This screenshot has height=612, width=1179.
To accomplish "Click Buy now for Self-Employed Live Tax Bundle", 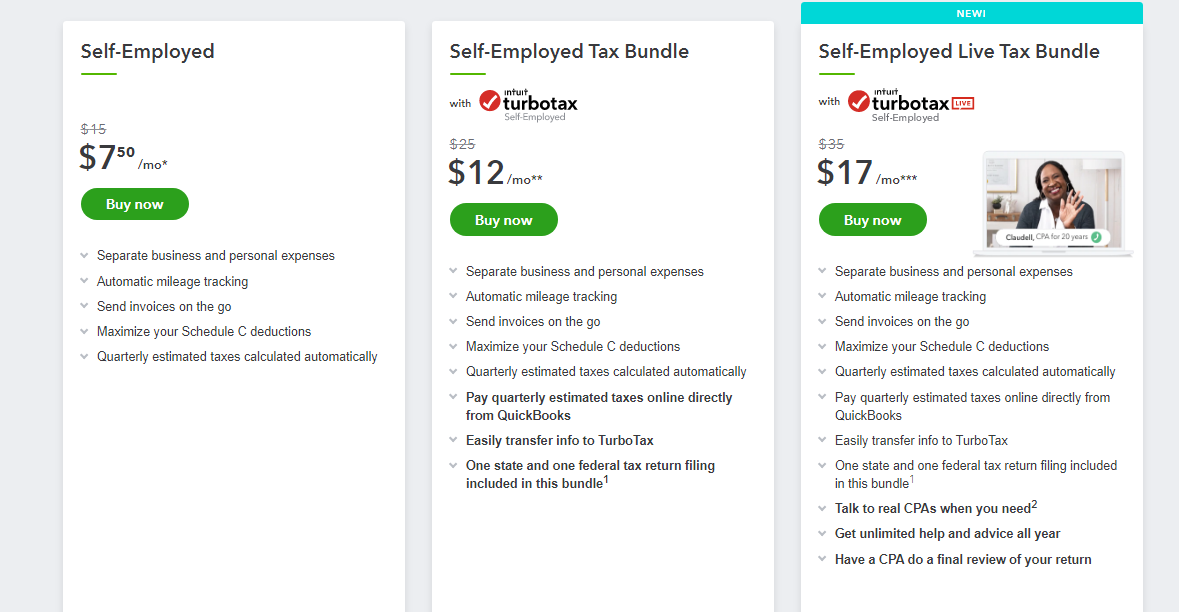I will (x=872, y=220).
